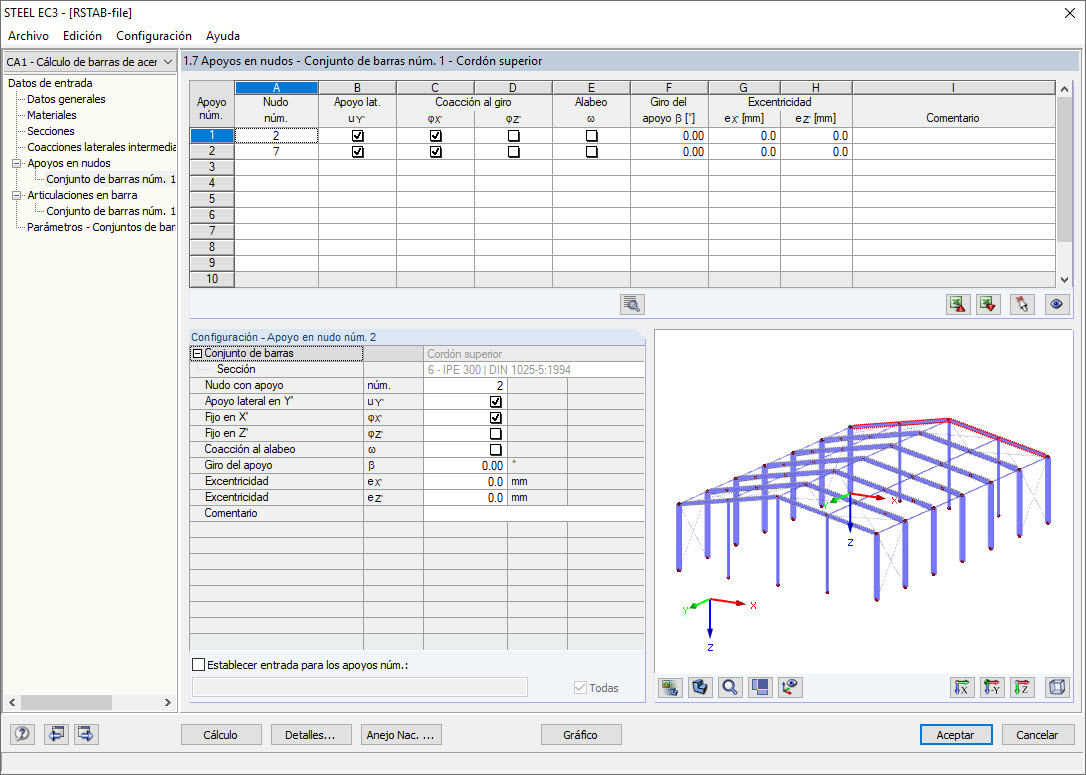Select Materiales in navigator
1086x775 pixels.
tap(51, 115)
